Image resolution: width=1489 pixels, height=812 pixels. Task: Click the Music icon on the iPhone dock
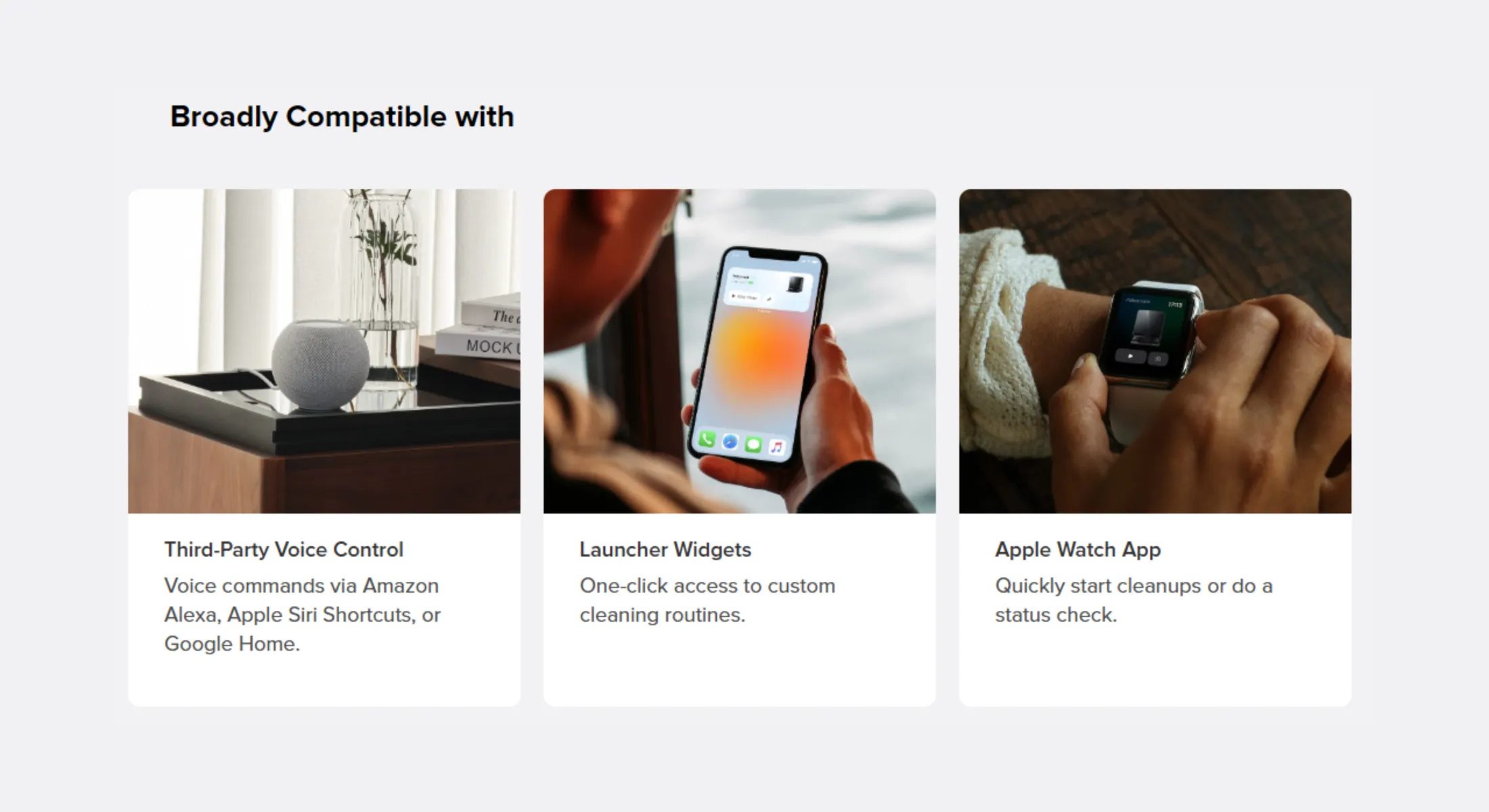coord(777,447)
